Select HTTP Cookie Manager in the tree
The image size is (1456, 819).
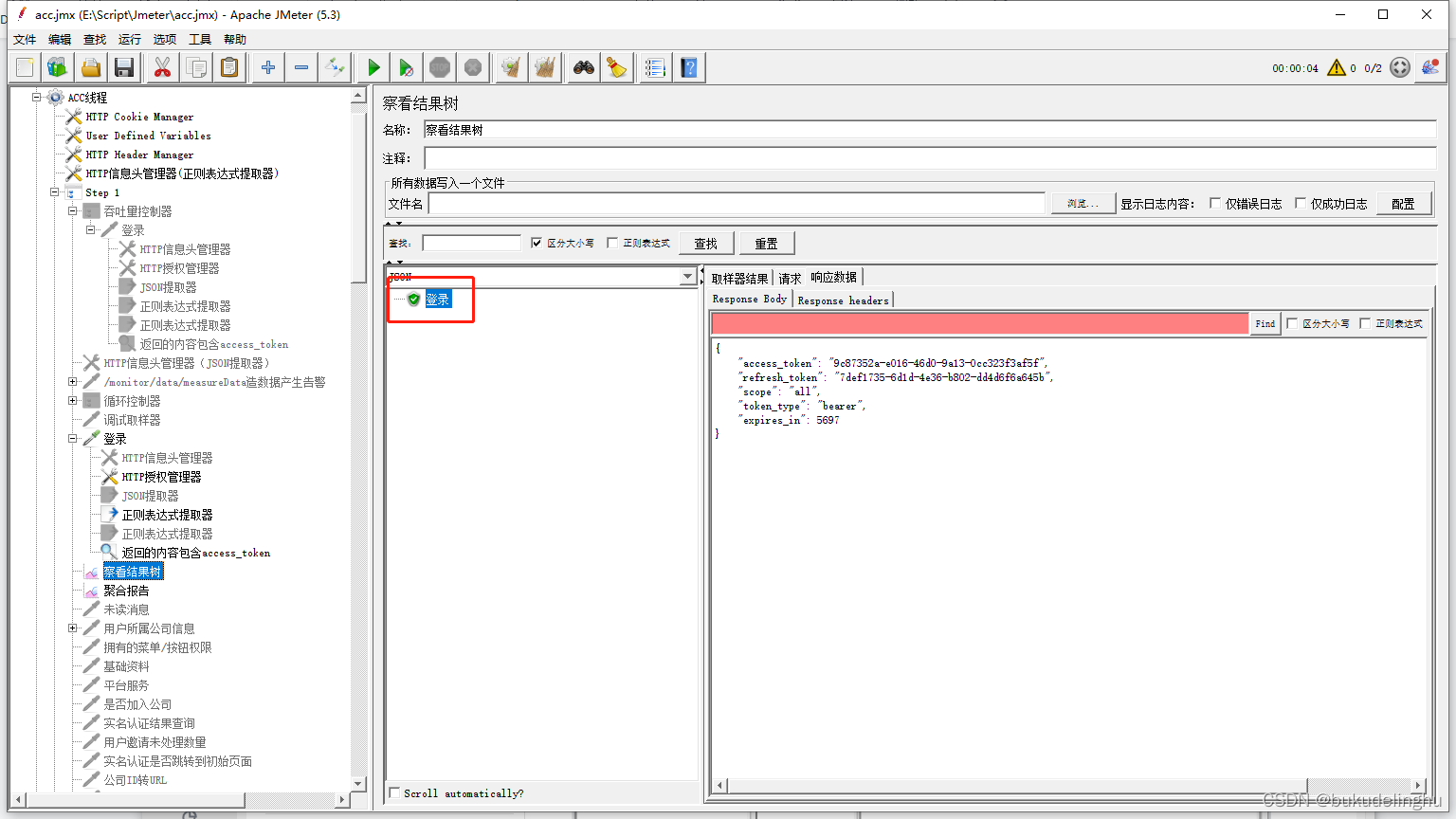click(139, 117)
